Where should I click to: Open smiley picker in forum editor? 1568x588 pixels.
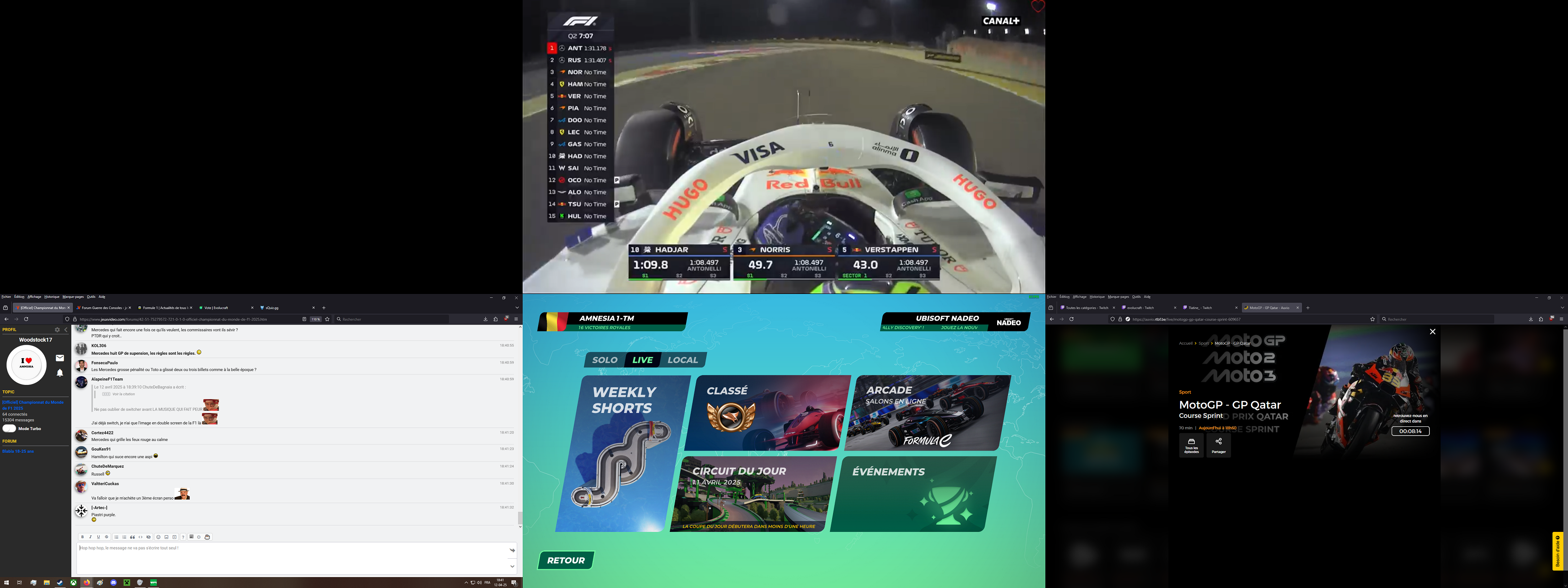[158, 537]
